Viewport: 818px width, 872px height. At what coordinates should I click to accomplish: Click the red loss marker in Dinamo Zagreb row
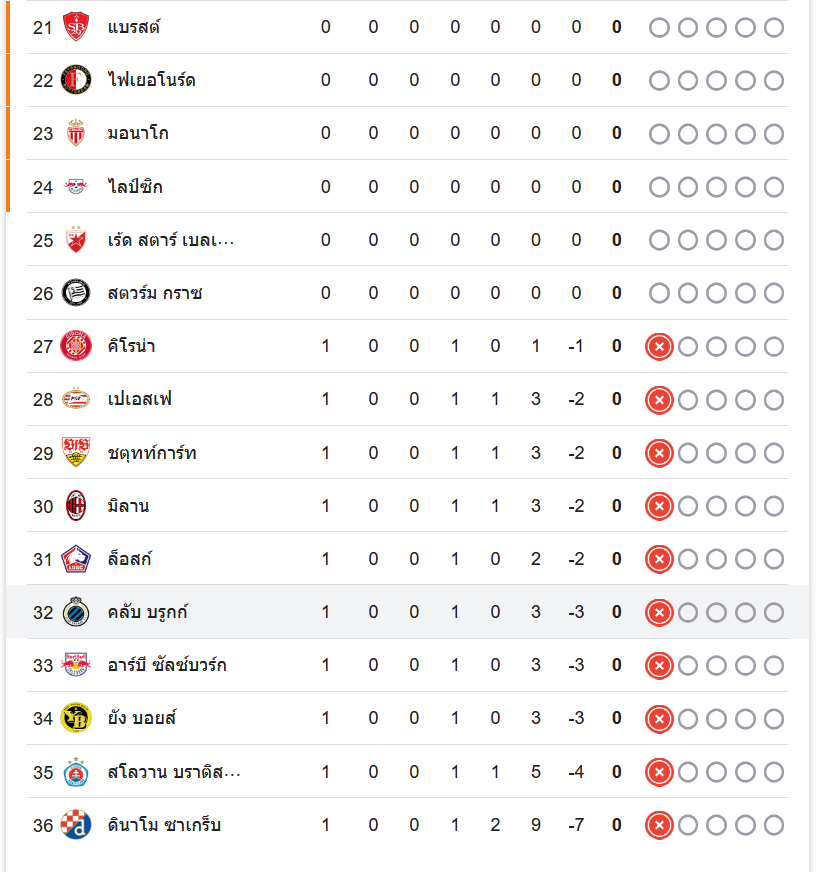659,825
